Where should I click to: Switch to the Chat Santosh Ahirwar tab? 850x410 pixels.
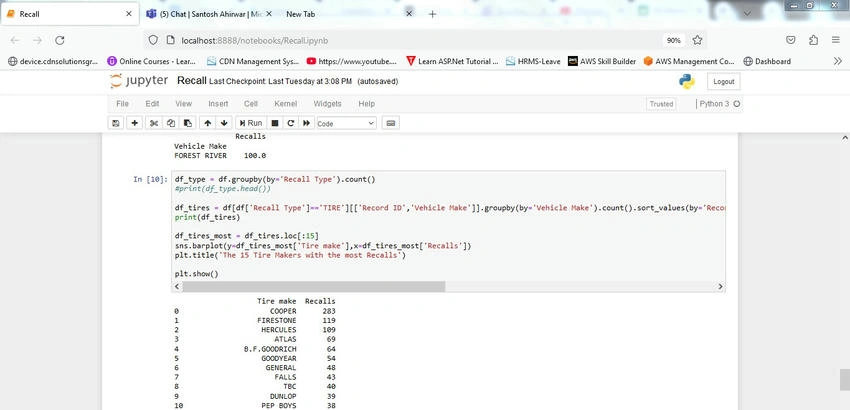[x=211, y=14]
